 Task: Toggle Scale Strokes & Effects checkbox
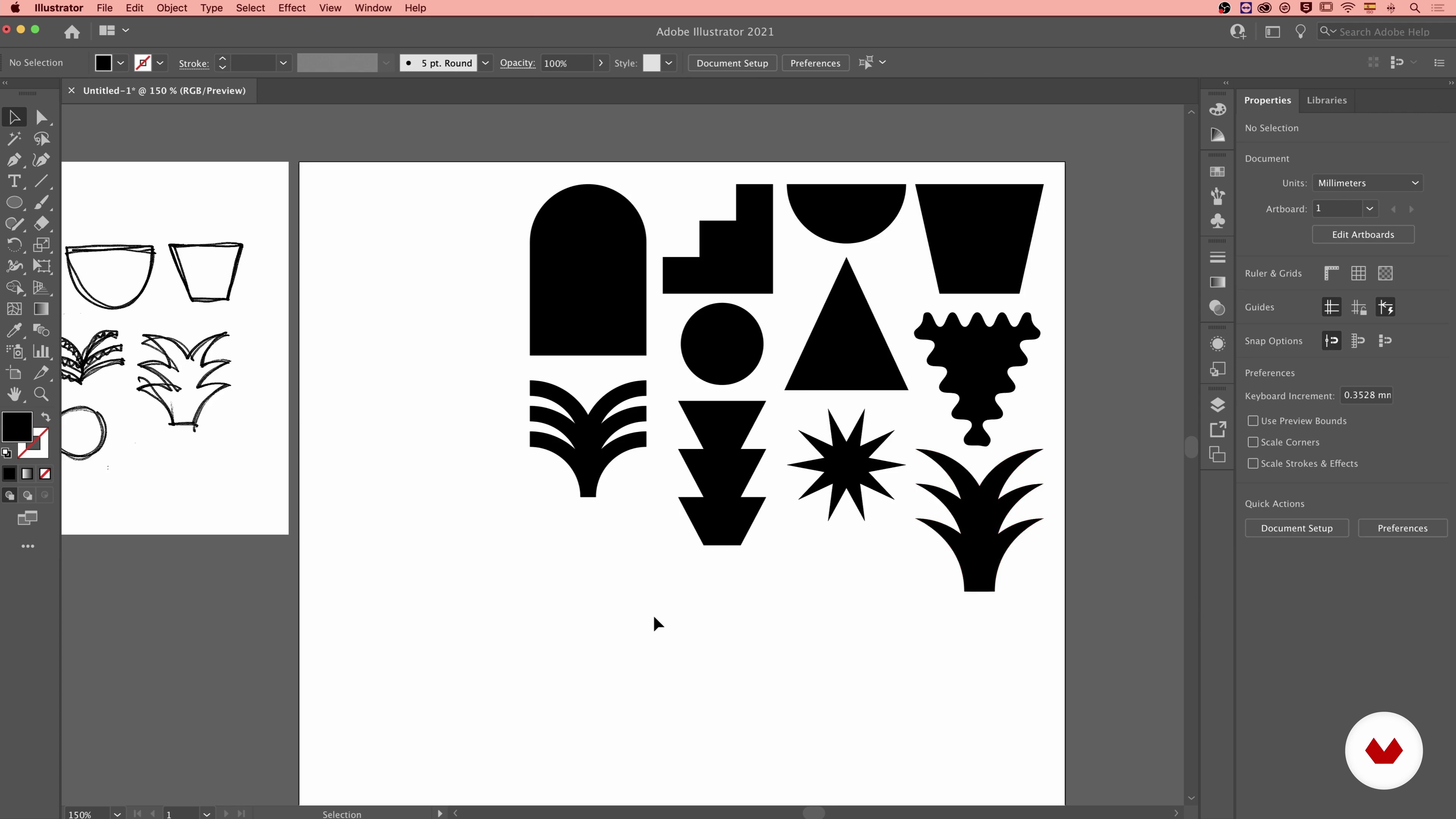[x=1253, y=463]
